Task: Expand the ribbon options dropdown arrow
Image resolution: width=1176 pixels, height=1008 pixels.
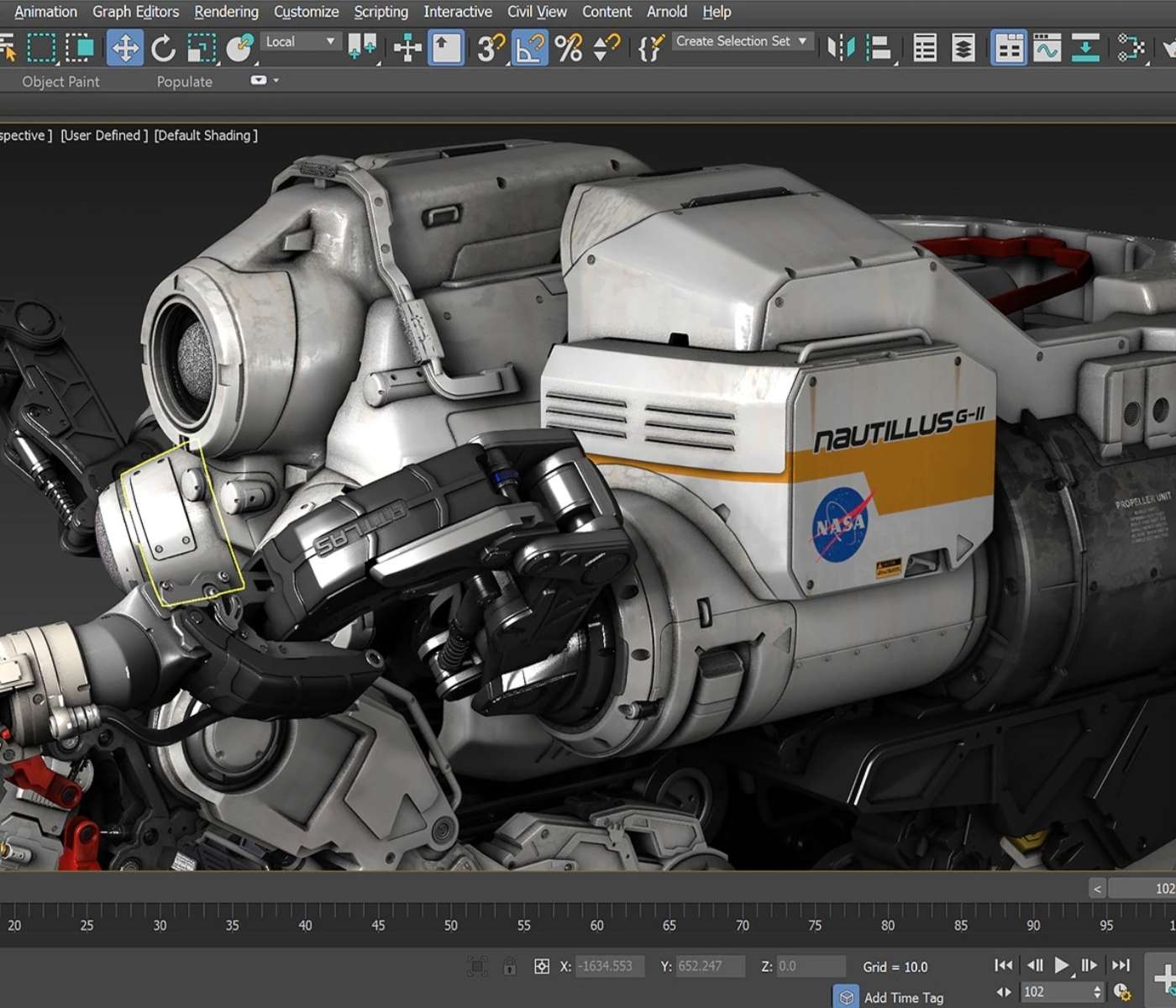Action: coord(276,81)
